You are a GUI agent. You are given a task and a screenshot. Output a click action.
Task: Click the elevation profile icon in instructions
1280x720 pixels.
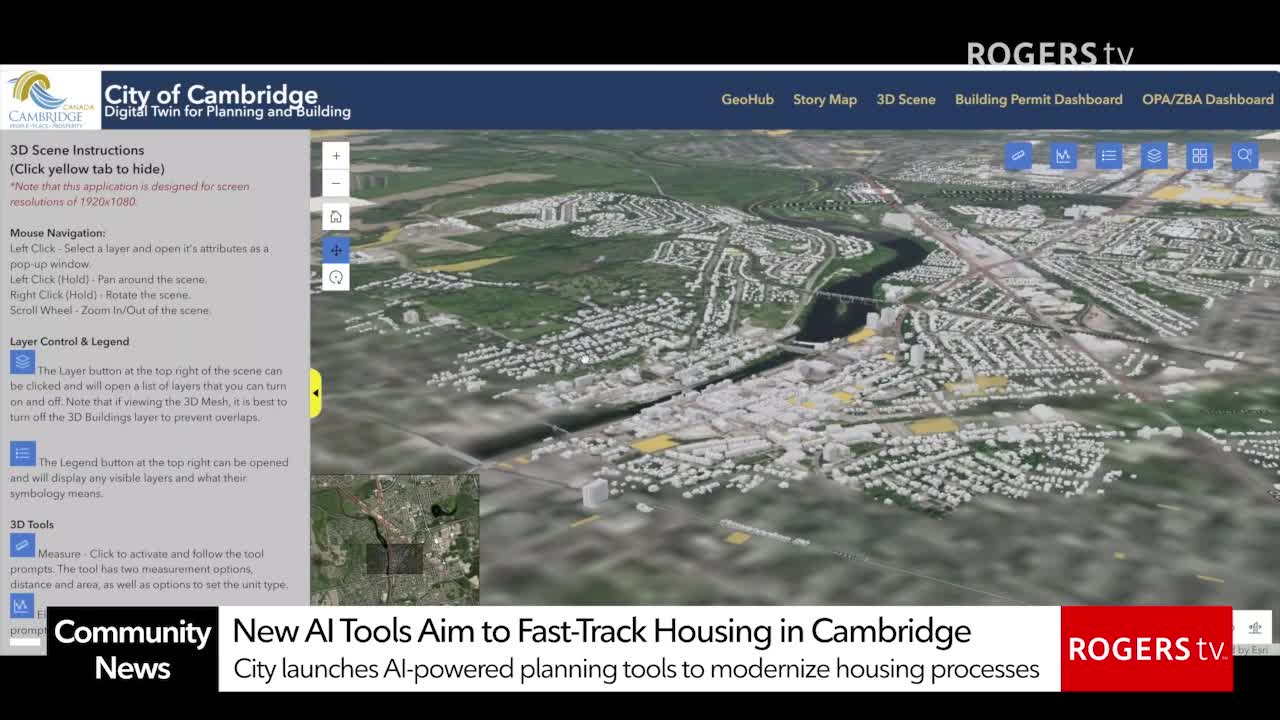click(x=23, y=604)
